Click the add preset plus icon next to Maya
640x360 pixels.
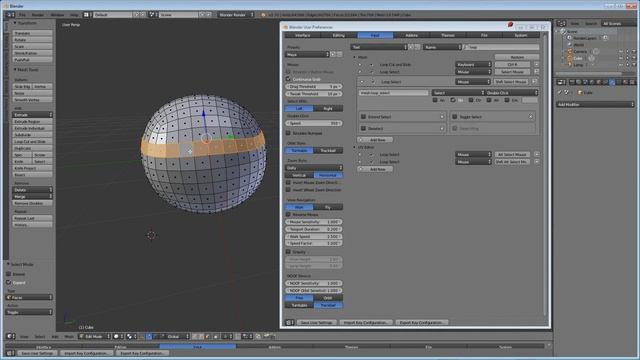pyautogui.click(x=333, y=54)
